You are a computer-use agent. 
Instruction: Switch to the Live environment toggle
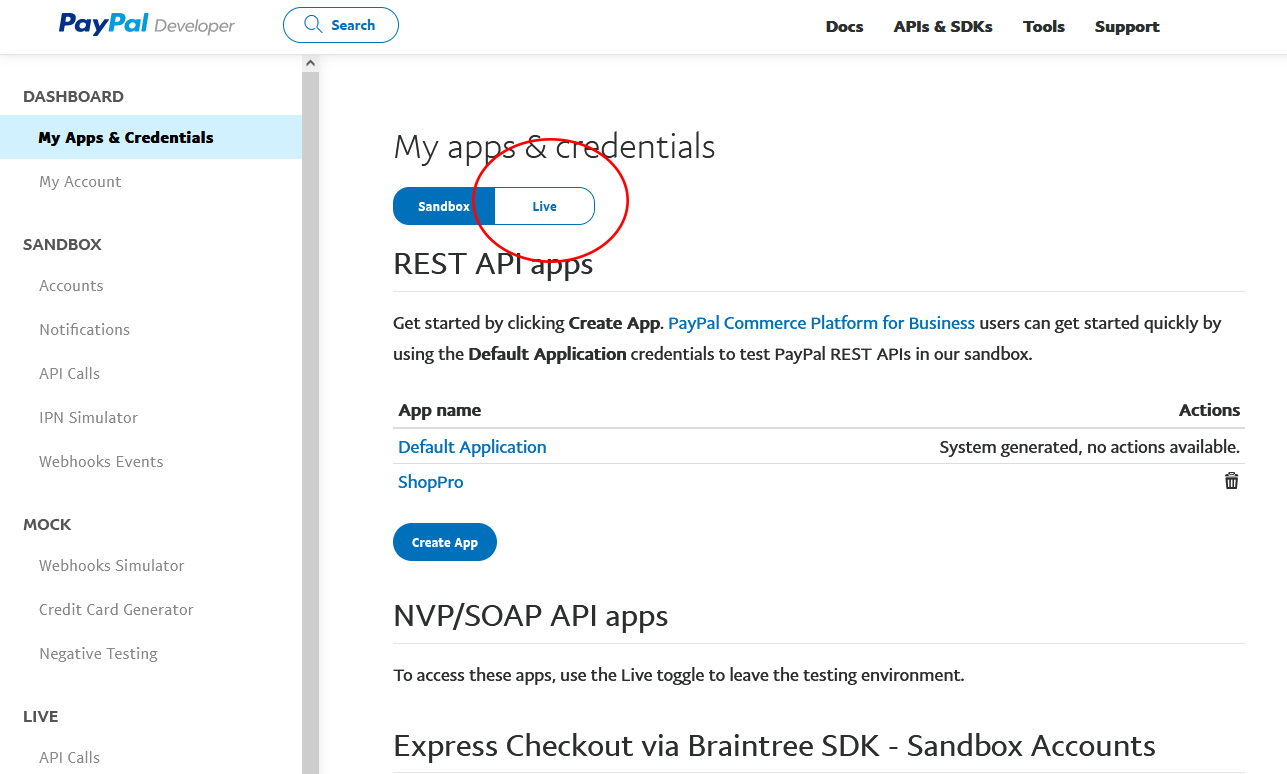point(544,206)
